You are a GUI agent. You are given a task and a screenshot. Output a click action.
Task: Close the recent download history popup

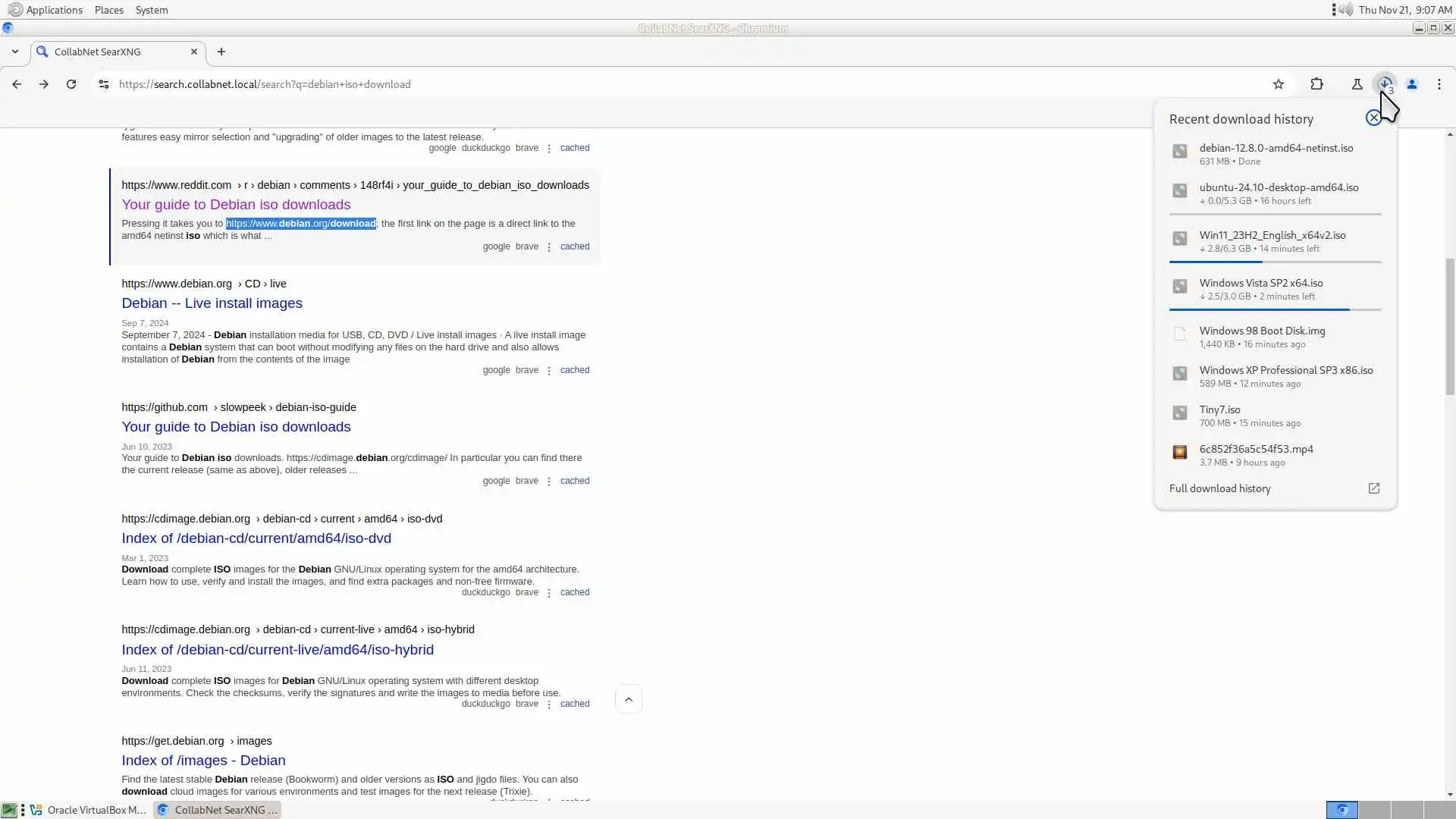(x=1373, y=118)
